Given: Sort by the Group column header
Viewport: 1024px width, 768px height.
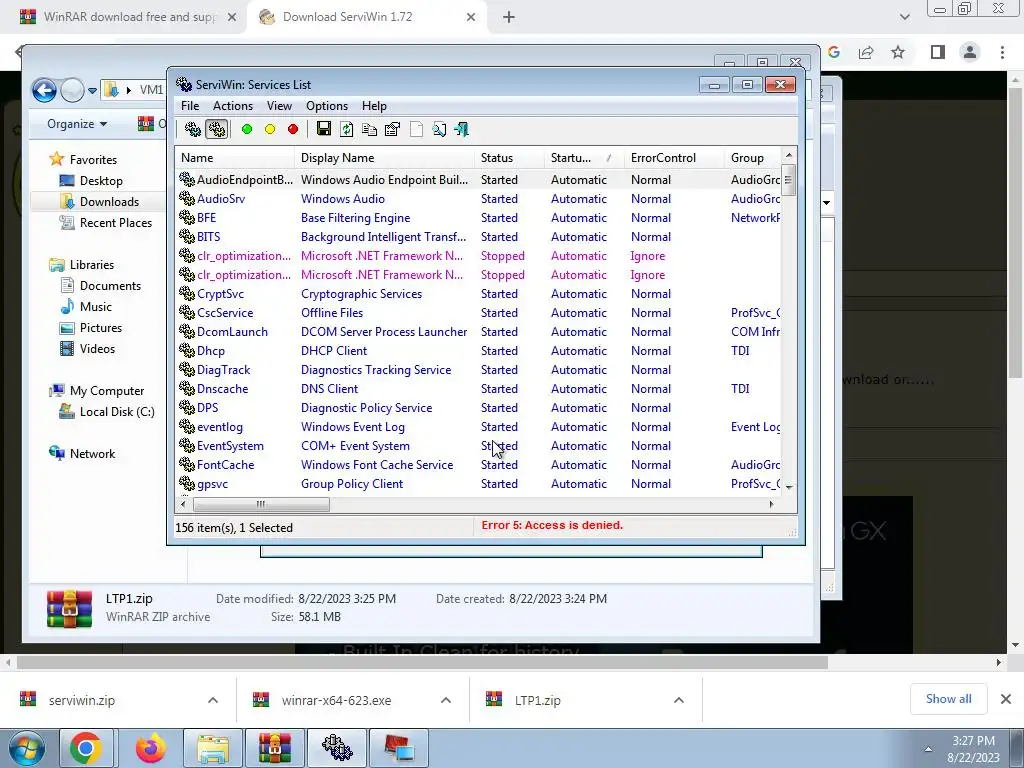Looking at the screenshot, I should click(x=752, y=158).
